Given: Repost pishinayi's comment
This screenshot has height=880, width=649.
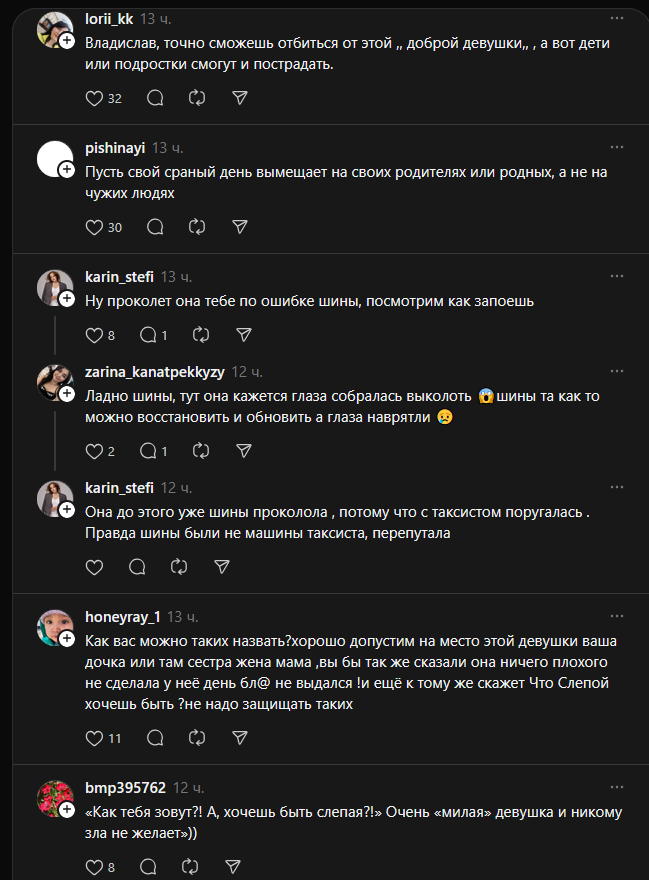Looking at the screenshot, I should coord(197,227).
